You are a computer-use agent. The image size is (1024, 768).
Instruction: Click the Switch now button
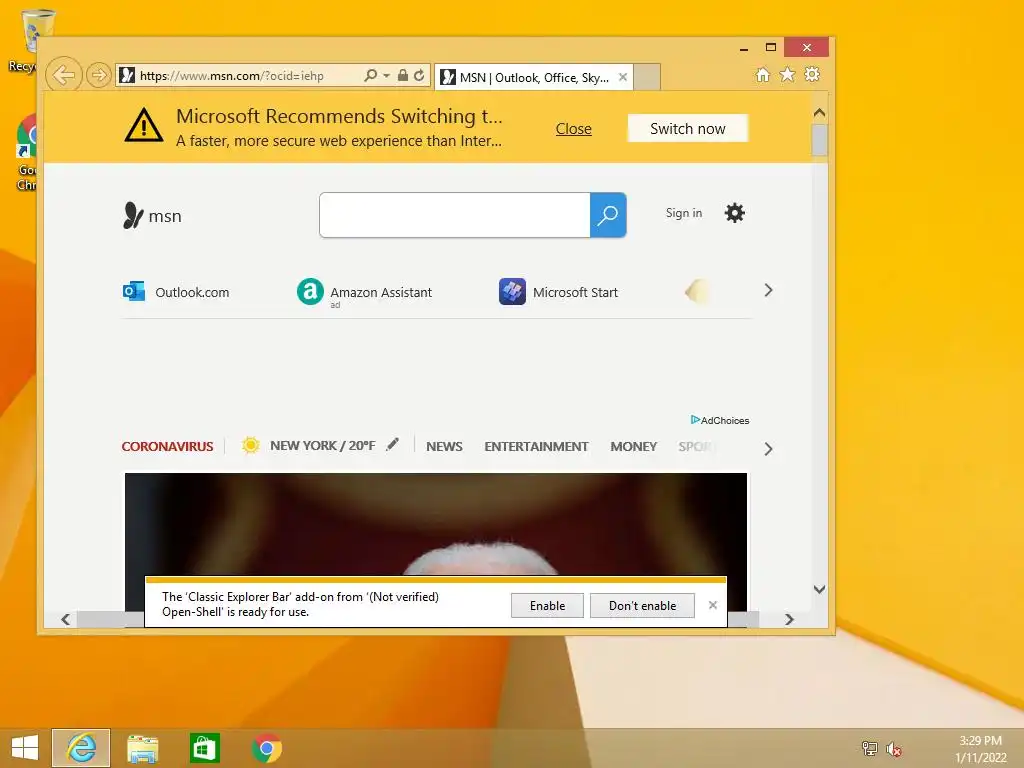click(x=688, y=129)
